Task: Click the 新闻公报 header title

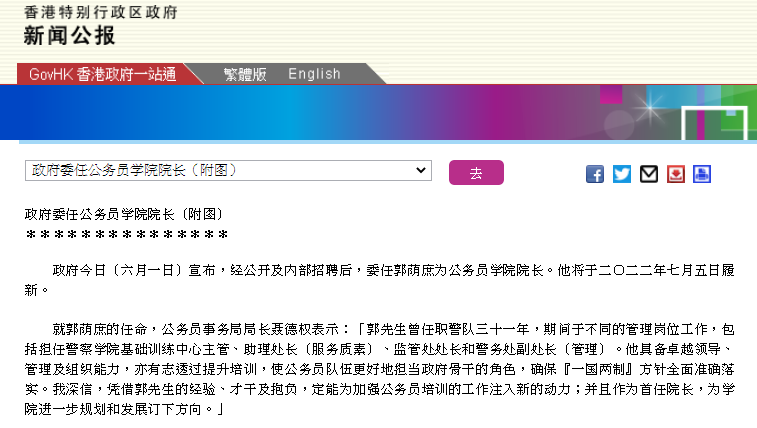Action: click(70, 36)
